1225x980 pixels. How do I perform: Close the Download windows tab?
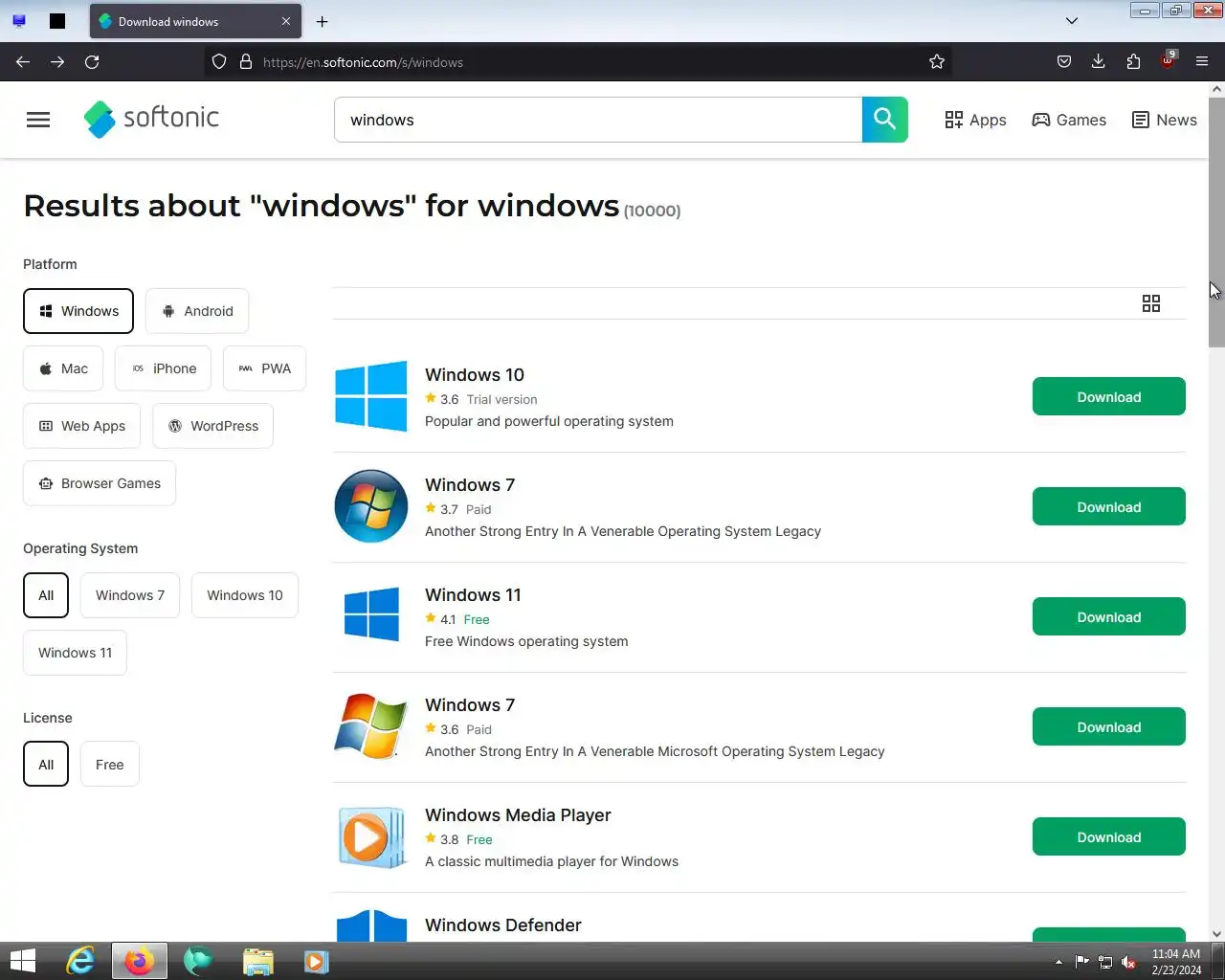coord(285,21)
